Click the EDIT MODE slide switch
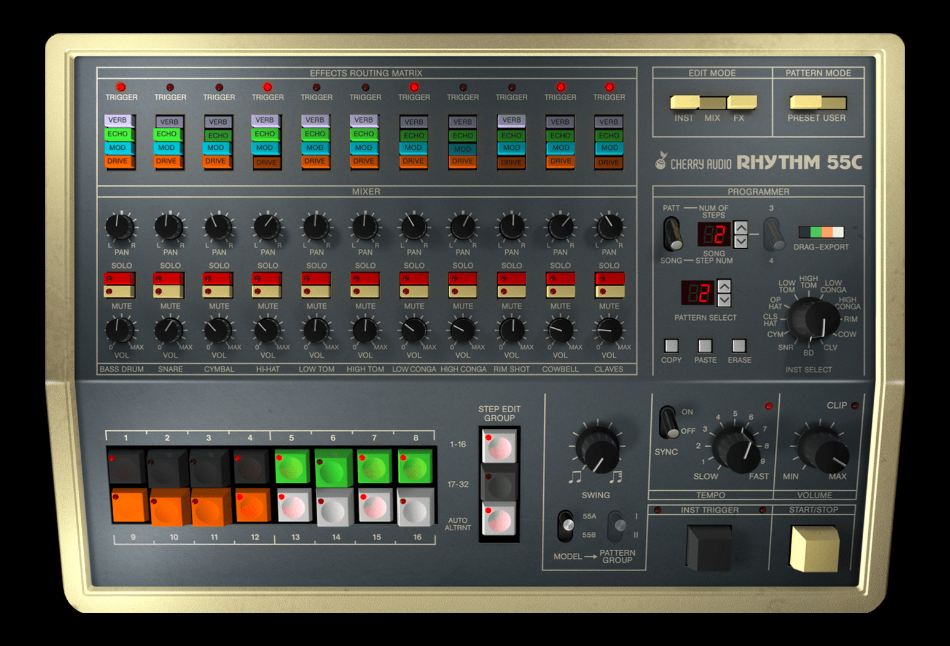 pyautogui.click(x=713, y=102)
